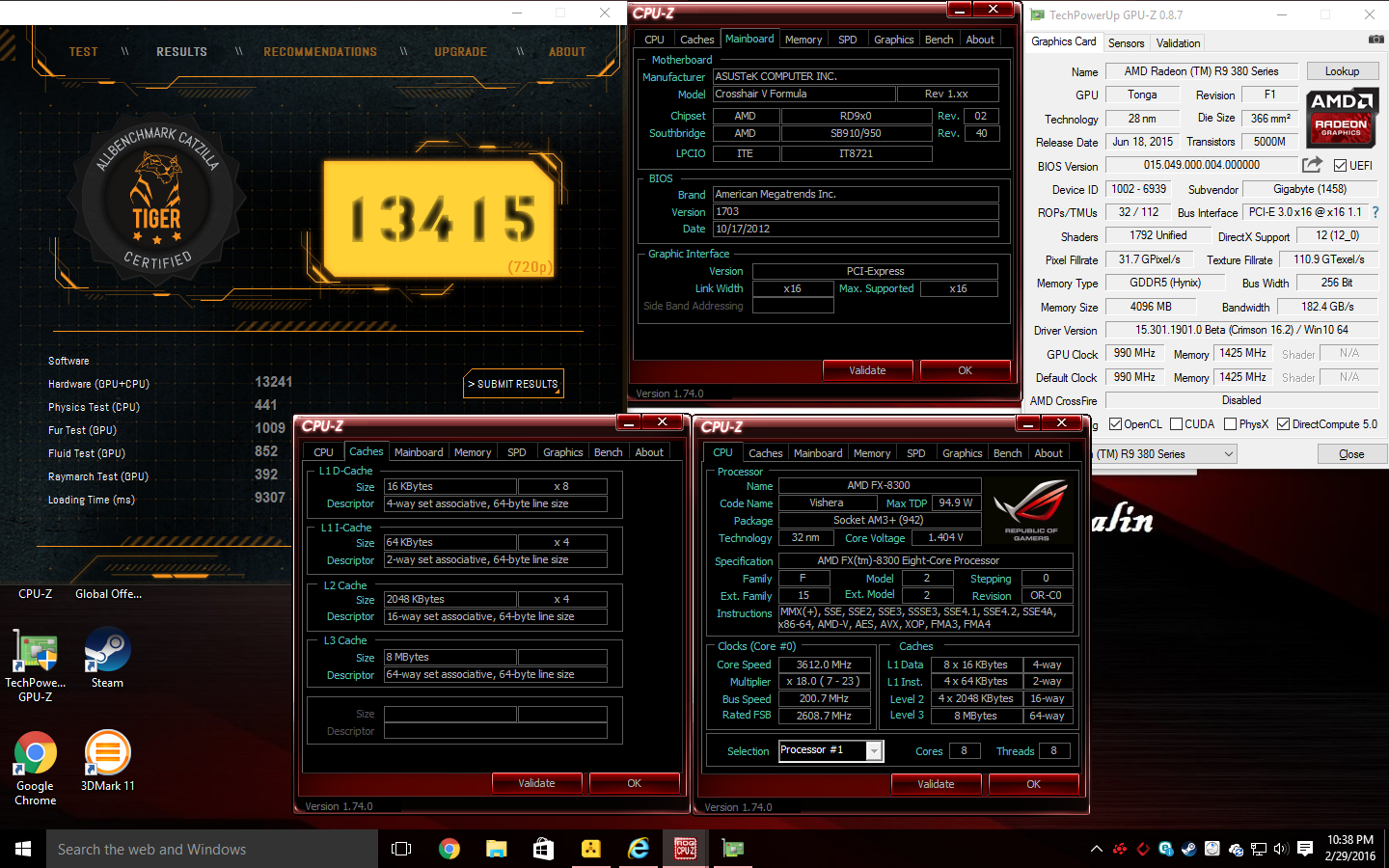Viewport: 1389px width, 868px height.
Task: Click the Task View taskbar icon
Action: (x=401, y=849)
